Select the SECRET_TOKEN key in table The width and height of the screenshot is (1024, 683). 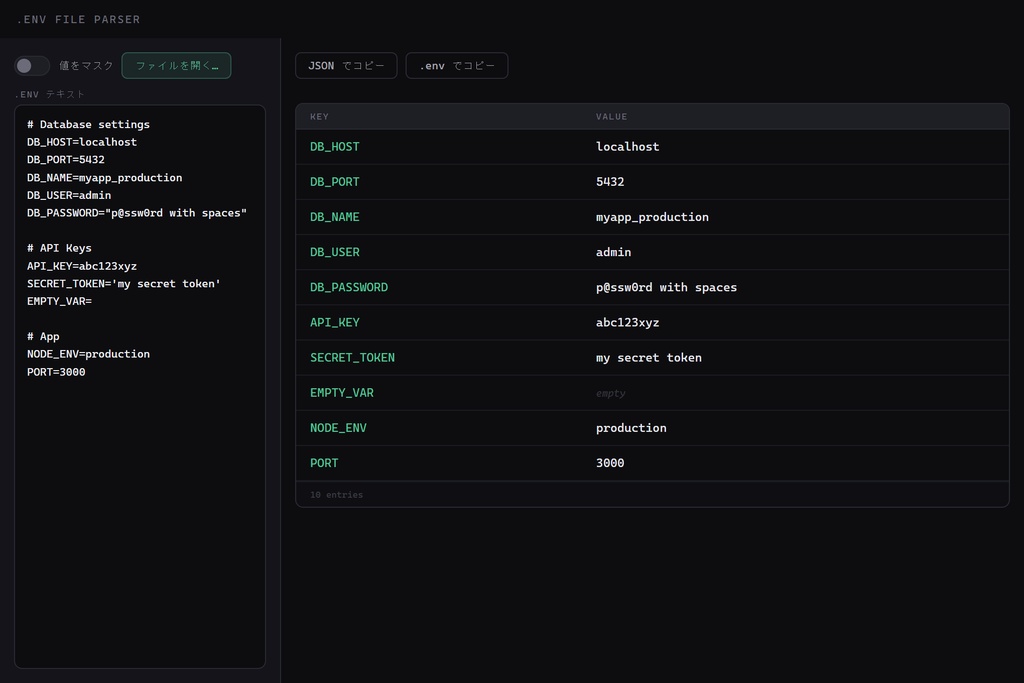pos(352,358)
